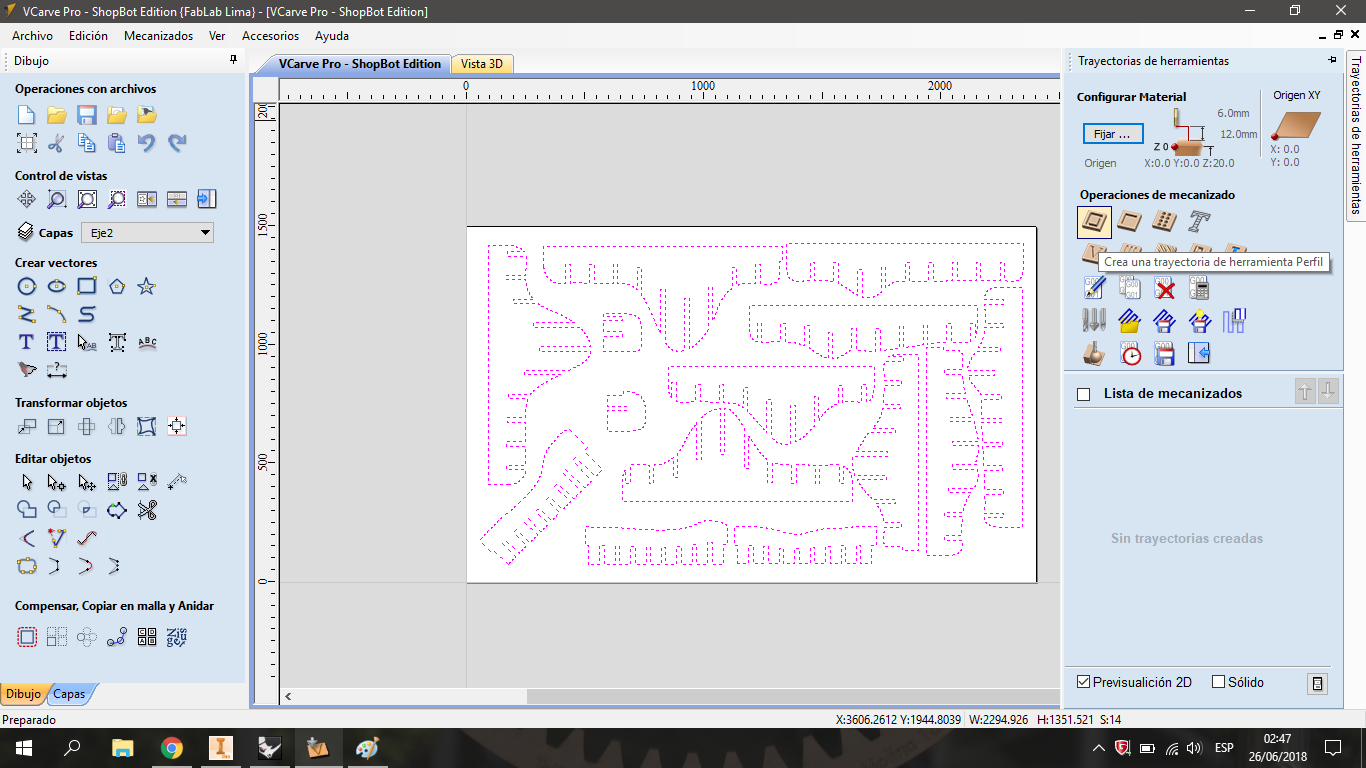The width and height of the screenshot is (1366, 768).
Task: Click the Chrome icon in the taskbar
Action: pos(172,747)
